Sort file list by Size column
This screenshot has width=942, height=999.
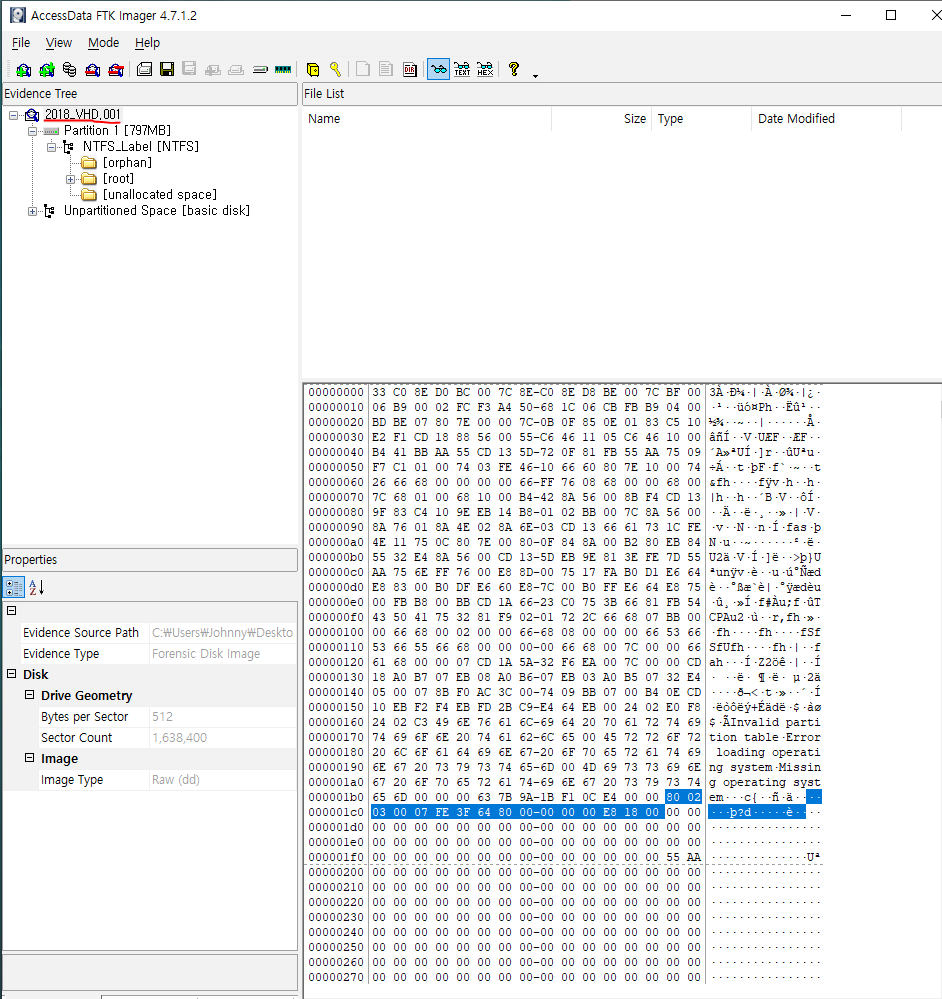601,119
